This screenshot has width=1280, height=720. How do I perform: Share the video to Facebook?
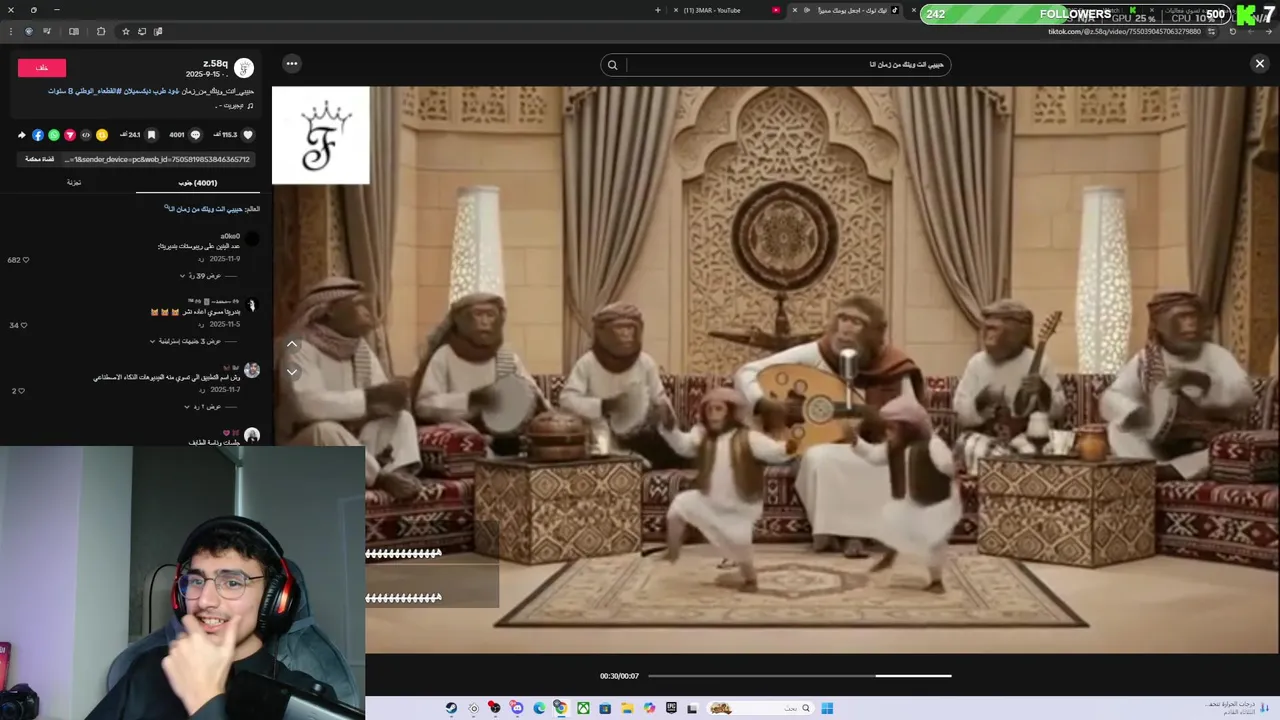tap(38, 135)
